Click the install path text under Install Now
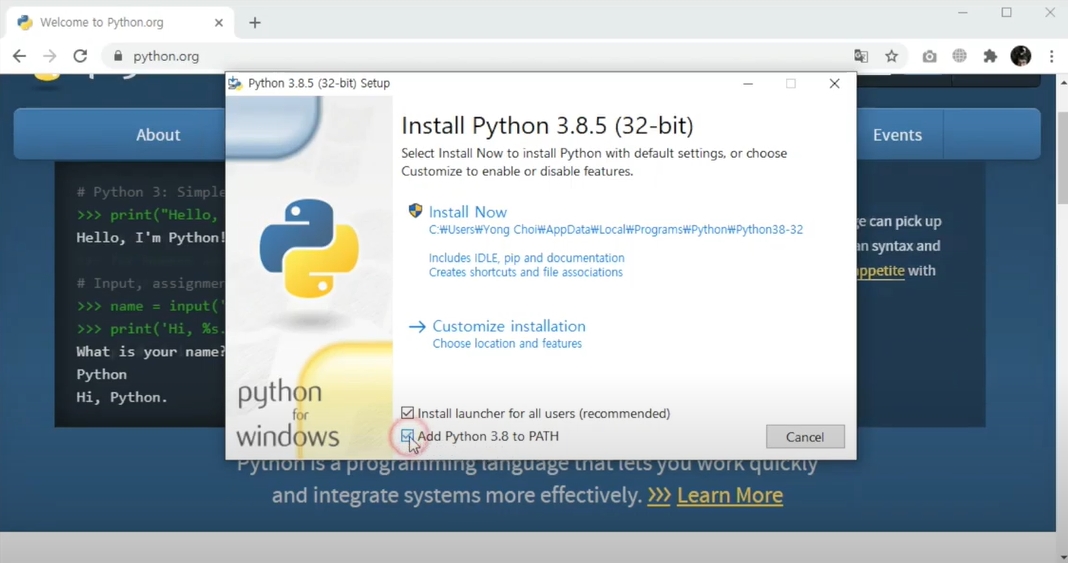1068x563 pixels. click(x=616, y=229)
